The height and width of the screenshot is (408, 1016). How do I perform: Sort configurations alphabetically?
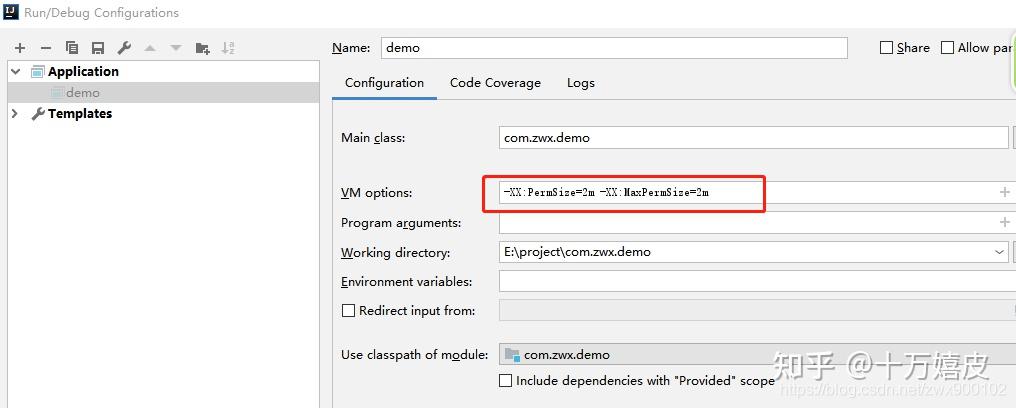(x=228, y=48)
